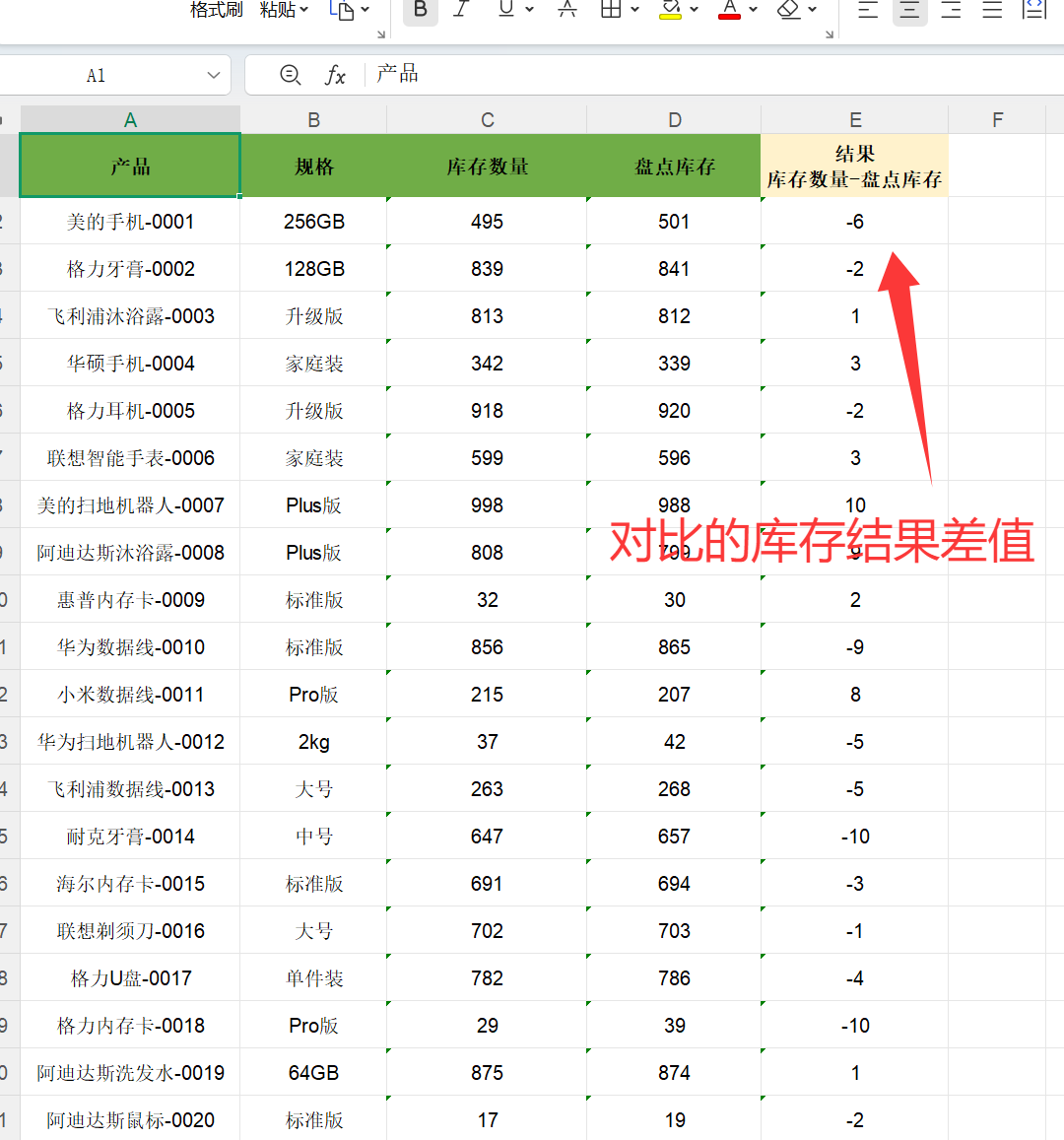Image resolution: width=1064 pixels, height=1140 pixels.
Task: Select spec cell 单件装
Action: [314, 977]
